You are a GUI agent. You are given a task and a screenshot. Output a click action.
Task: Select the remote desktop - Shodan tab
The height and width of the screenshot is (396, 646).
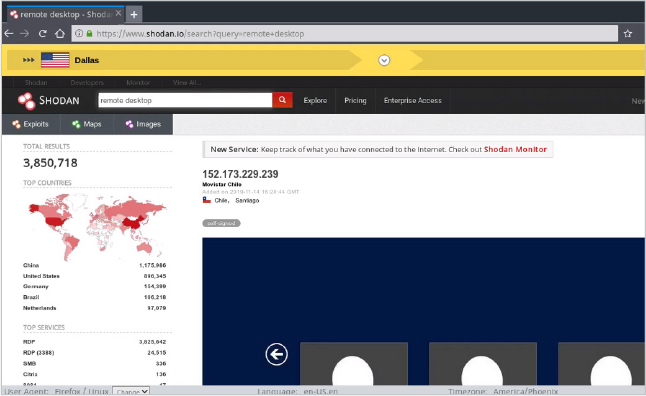pyautogui.click(x=66, y=14)
